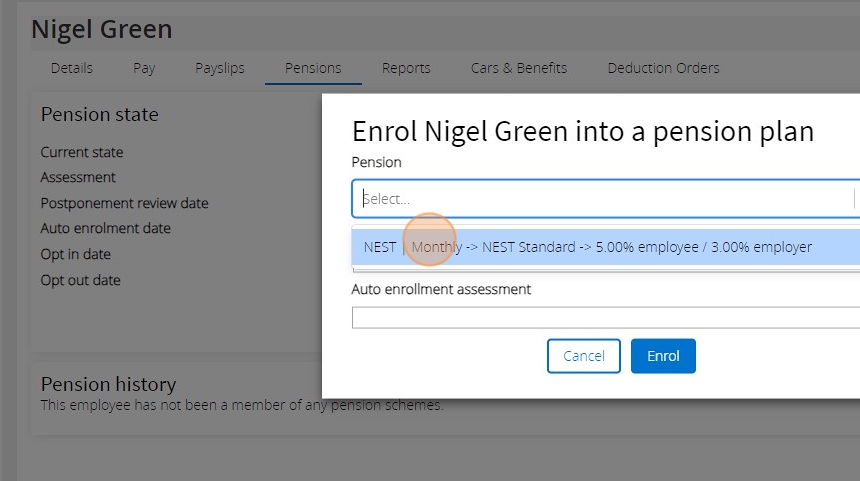Click the Current state label

pos(82,153)
